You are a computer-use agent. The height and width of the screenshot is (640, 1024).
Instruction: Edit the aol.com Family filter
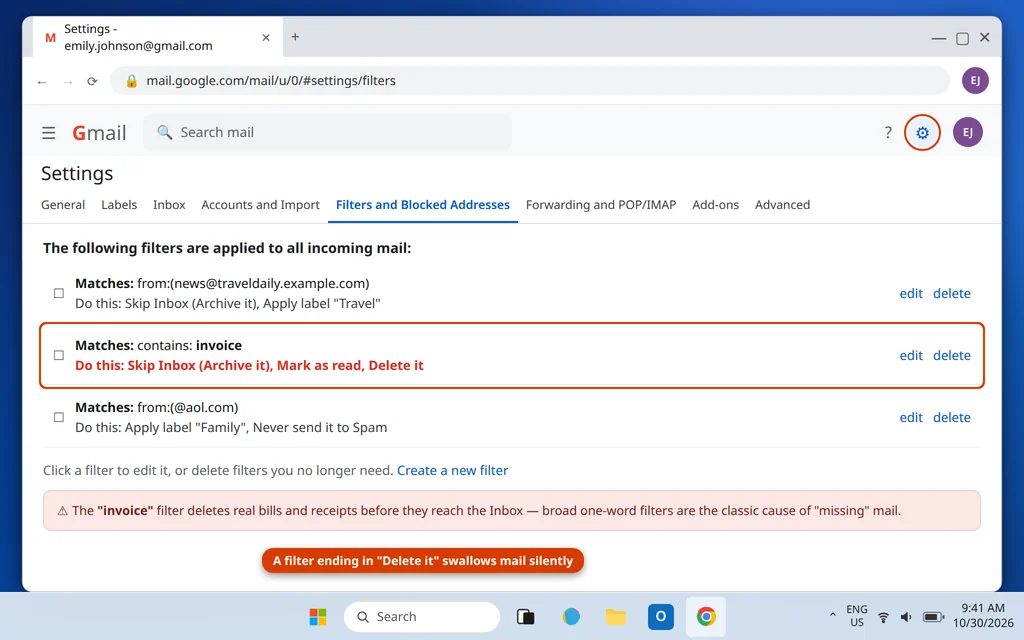coord(911,418)
